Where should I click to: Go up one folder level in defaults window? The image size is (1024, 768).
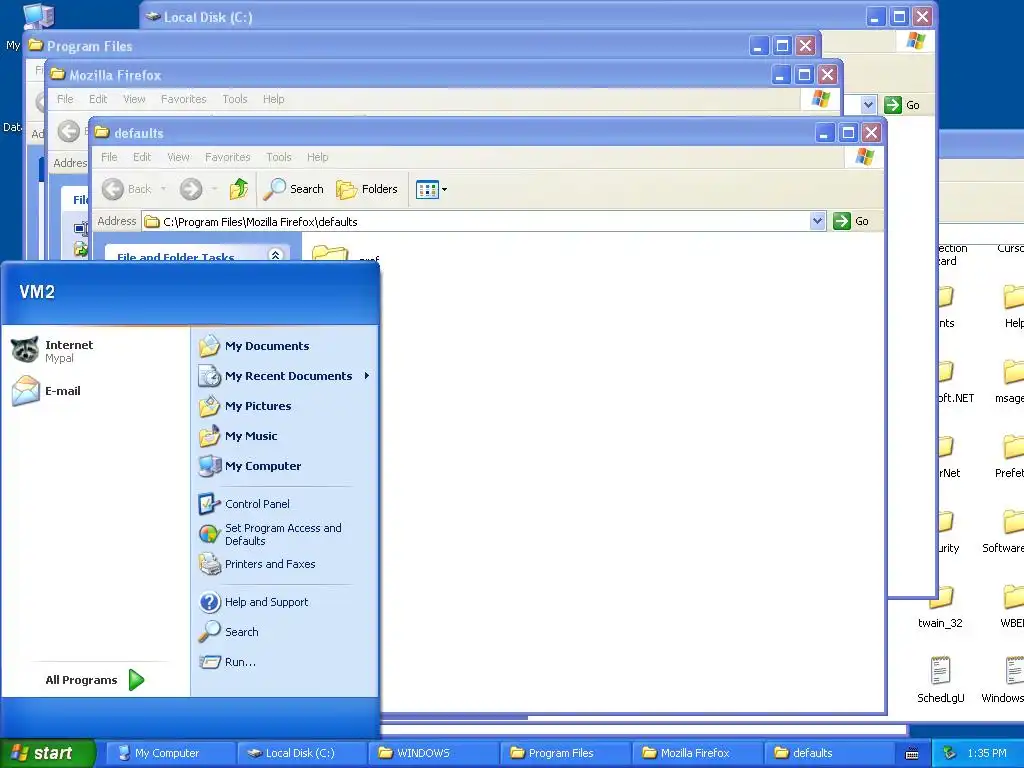coord(239,189)
